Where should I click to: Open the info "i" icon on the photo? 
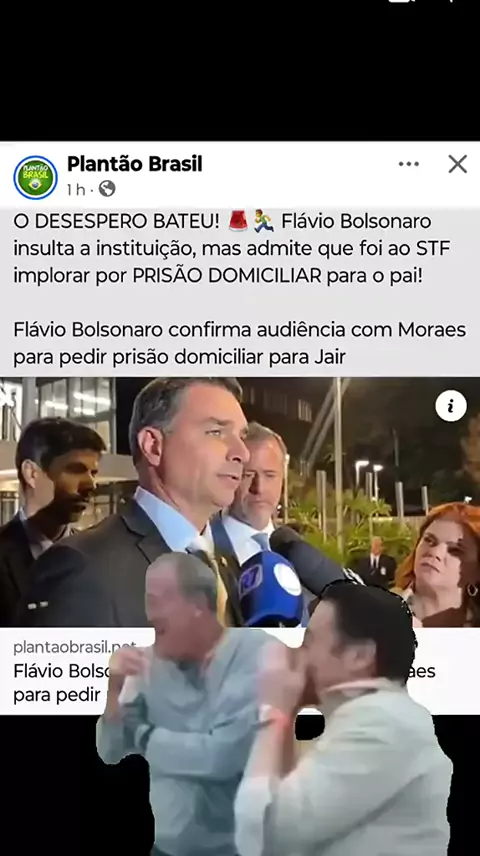coord(451,406)
